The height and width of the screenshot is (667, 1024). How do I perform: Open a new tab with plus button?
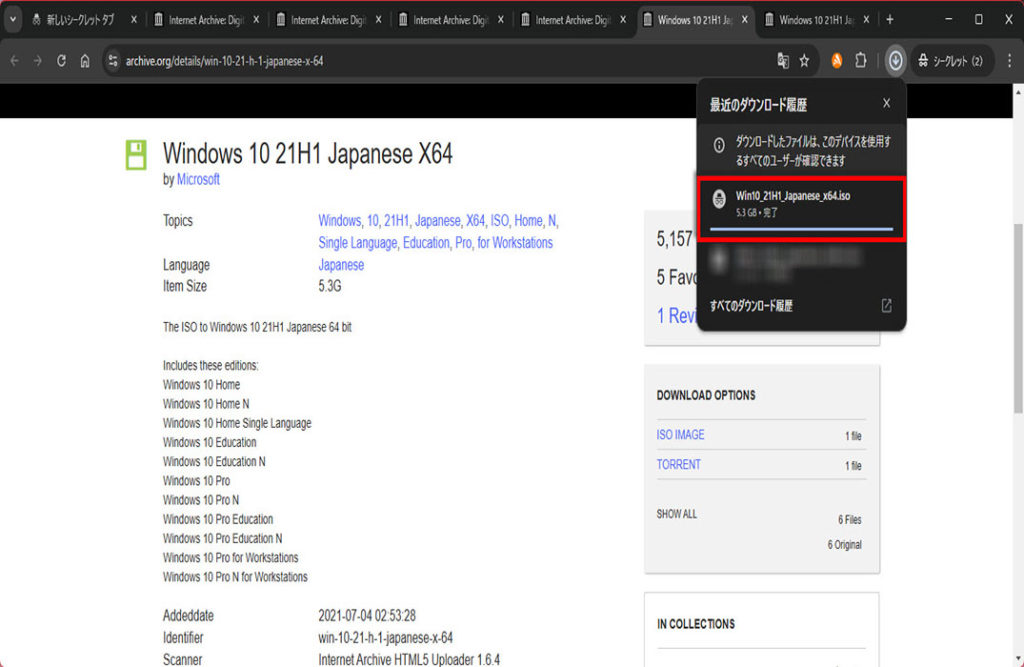[890, 20]
